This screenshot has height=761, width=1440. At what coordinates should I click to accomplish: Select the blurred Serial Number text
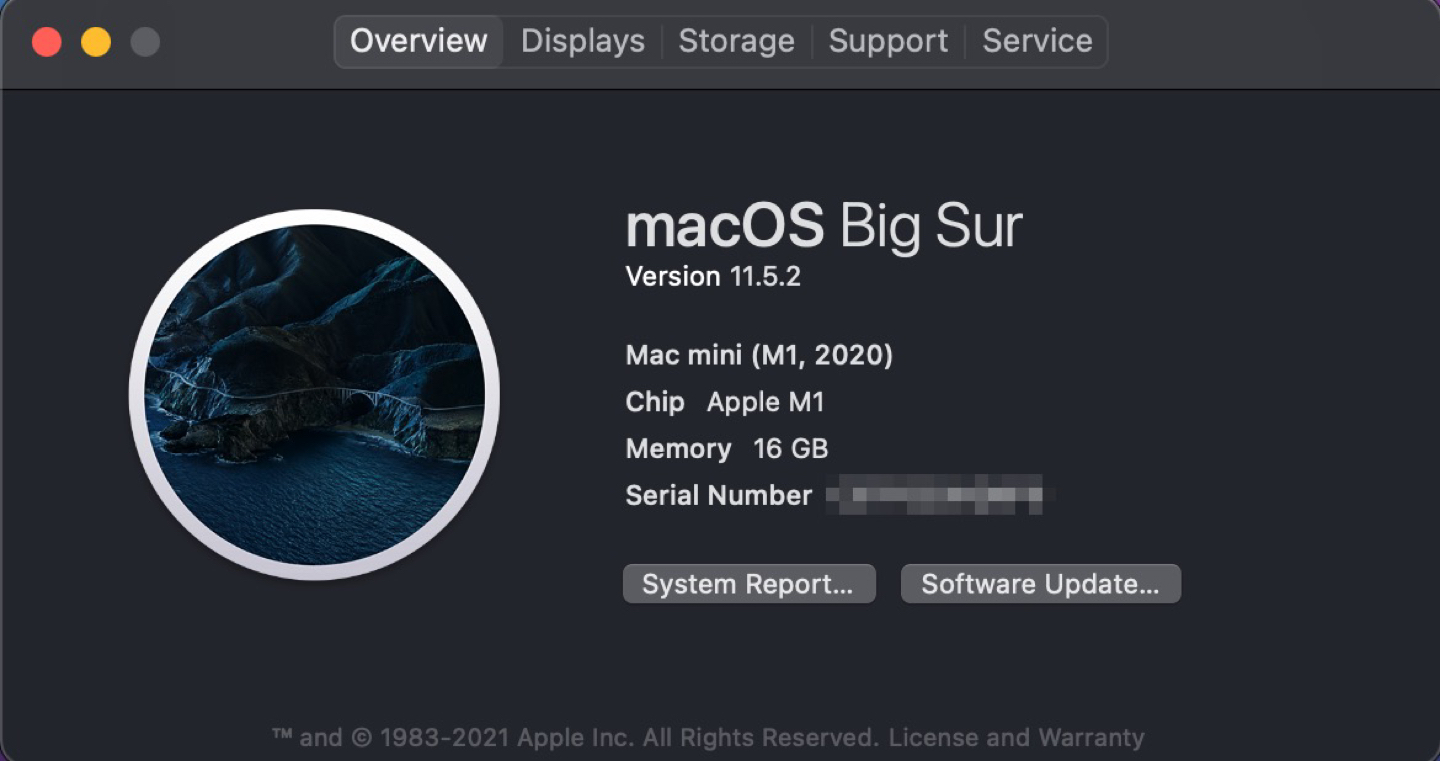[x=940, y=495]
